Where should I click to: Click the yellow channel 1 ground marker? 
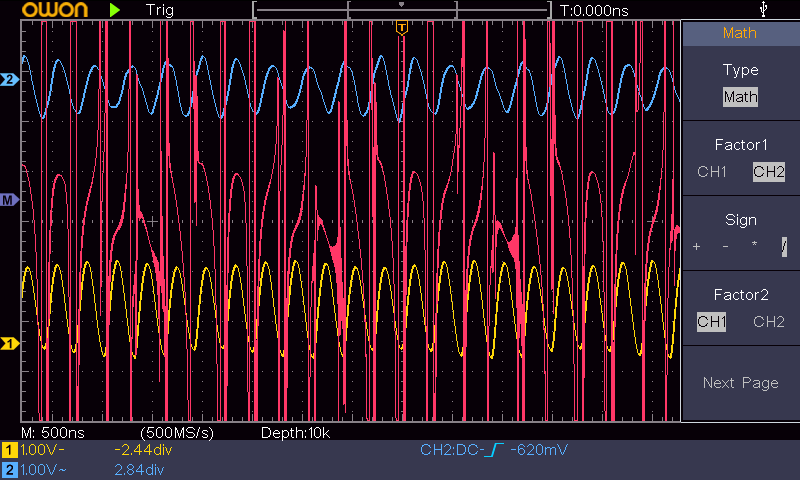[x=10, y=344]
